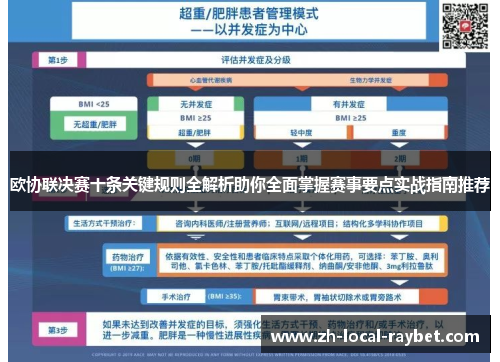Select the 生活方式干预治疗 label
The width and height of the screenshot is (500, 362).
point(105,223)
